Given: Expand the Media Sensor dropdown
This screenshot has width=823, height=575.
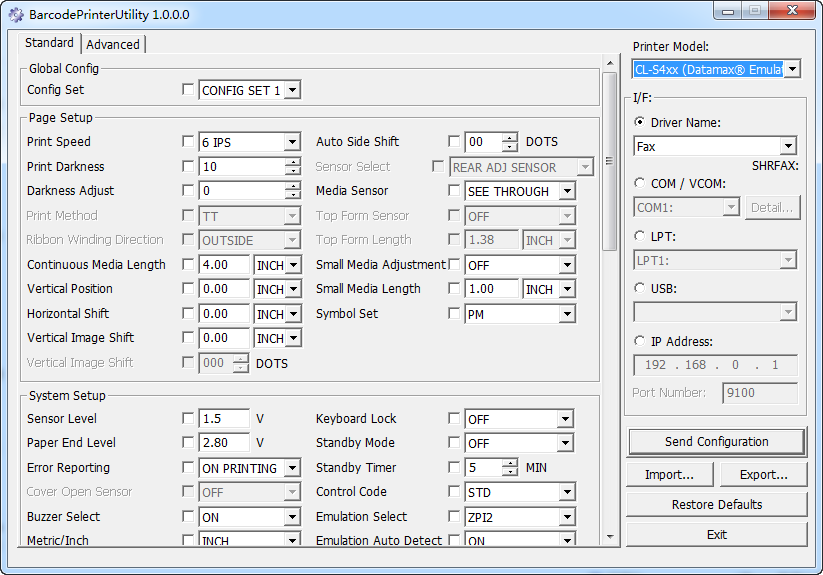Looking at the screenshot, I should [x=566, y=191].
